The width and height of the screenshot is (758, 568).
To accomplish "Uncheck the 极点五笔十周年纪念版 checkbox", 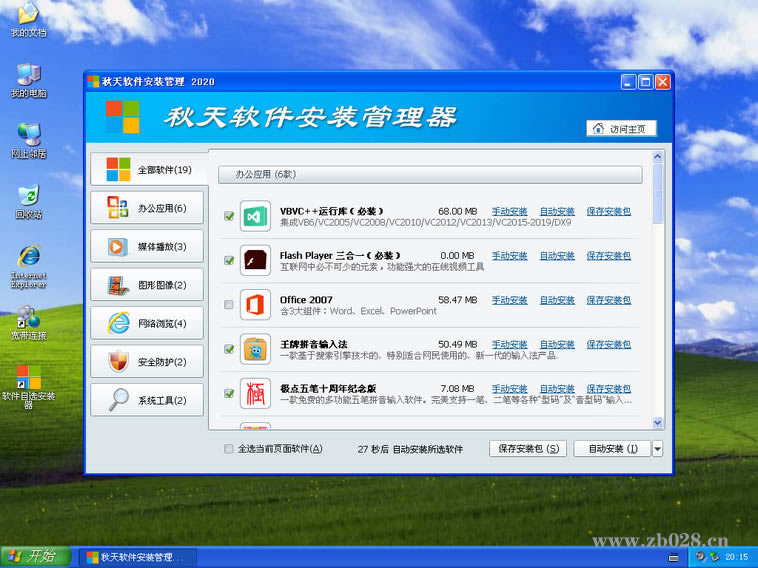I will click(x=229, y=393).
